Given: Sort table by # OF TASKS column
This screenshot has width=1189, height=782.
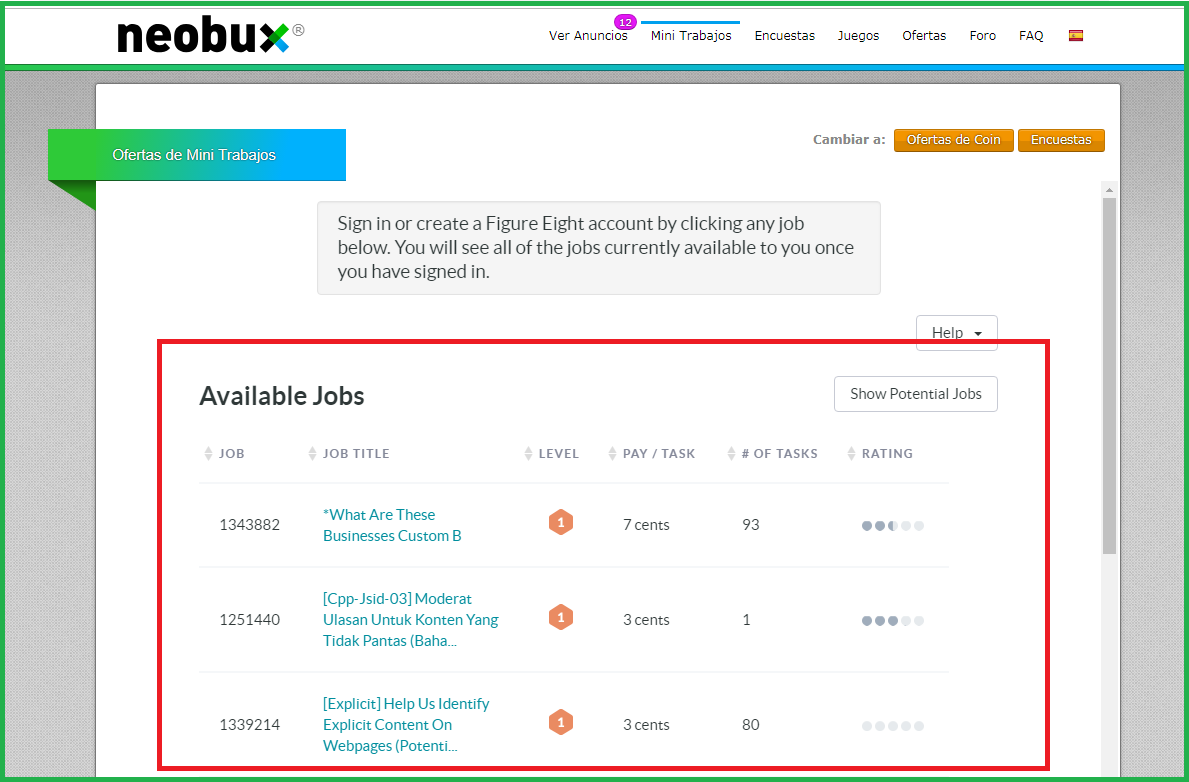Looking at the screenshot, I should point(772,454).
